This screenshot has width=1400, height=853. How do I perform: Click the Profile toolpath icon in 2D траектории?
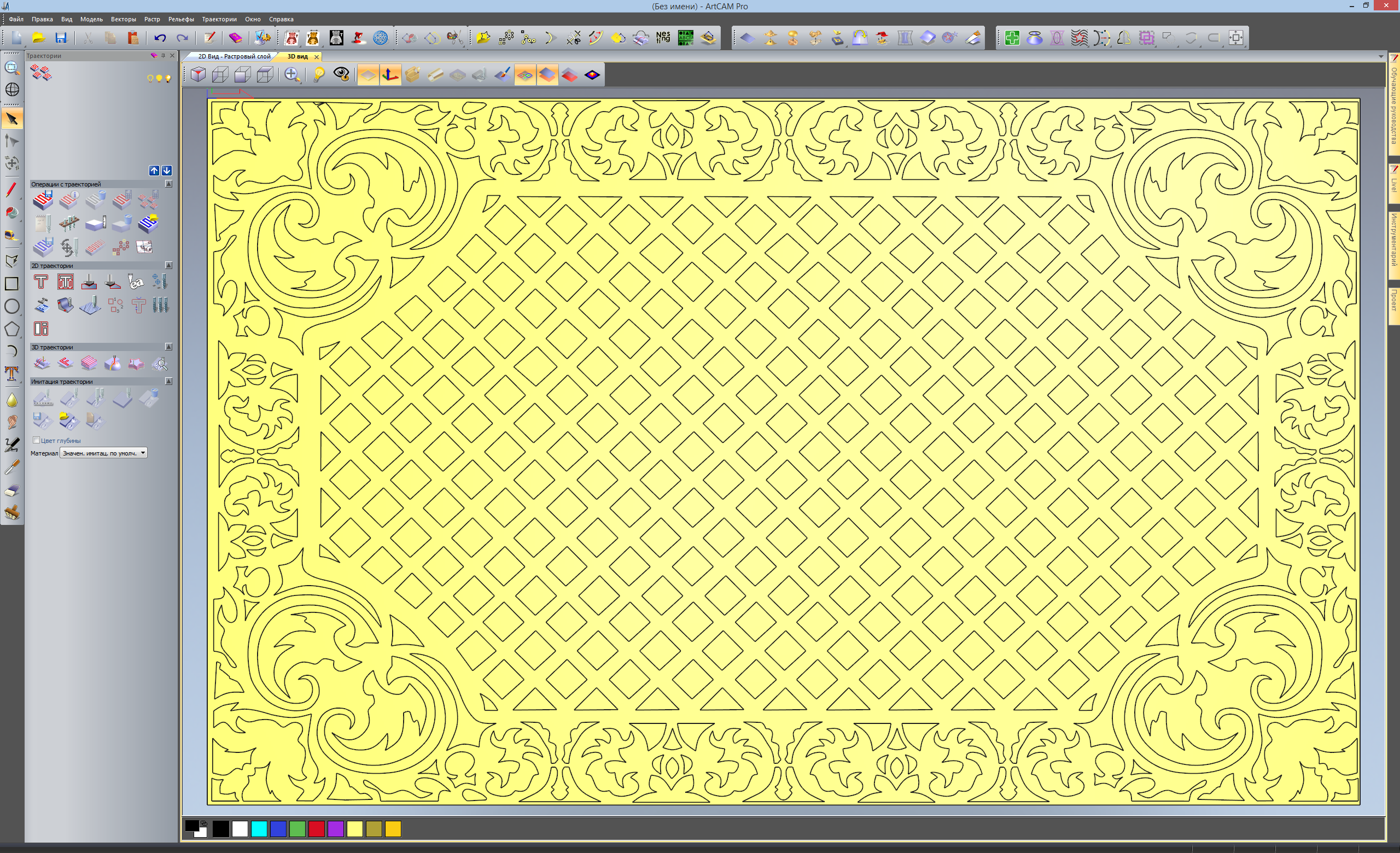pyautogui.click(x=41, y=282)
